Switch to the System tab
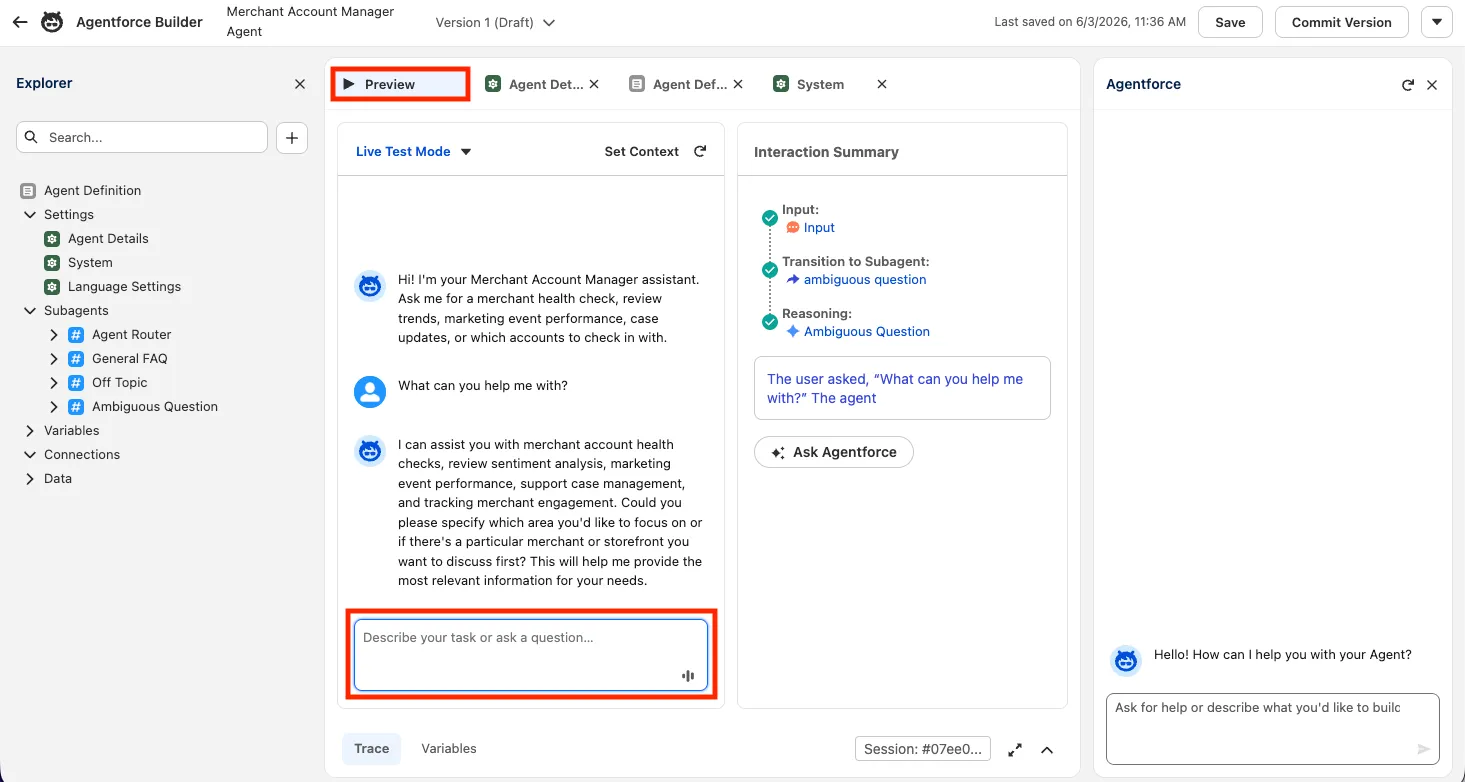This screenshot has width=1465, height=782. [820, 85]
